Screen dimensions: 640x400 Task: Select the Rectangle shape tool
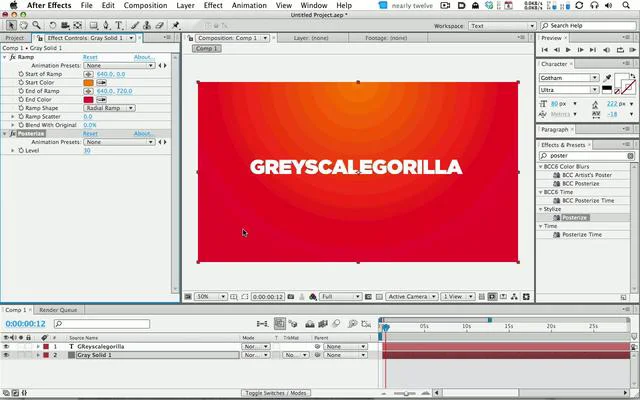[94, 25]
